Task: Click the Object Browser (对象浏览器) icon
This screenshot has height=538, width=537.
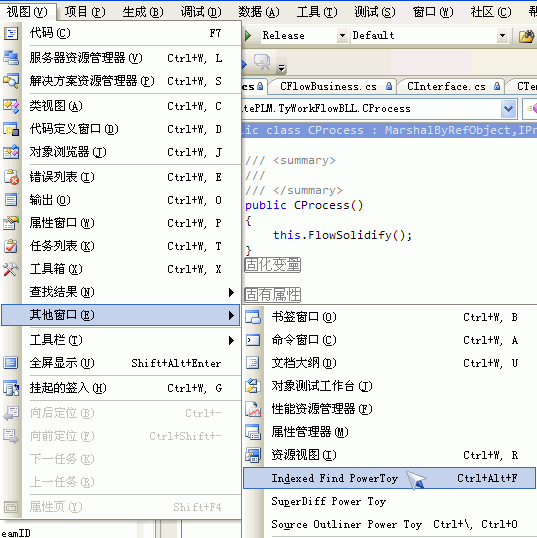Action: (x=11, y=152)
